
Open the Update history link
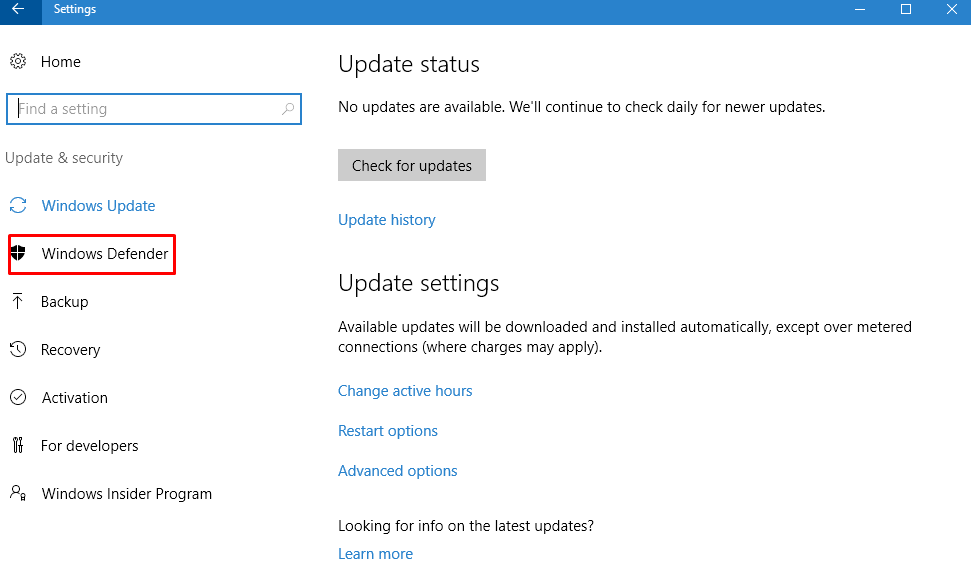pyautogui.click(x=387, y=220)
